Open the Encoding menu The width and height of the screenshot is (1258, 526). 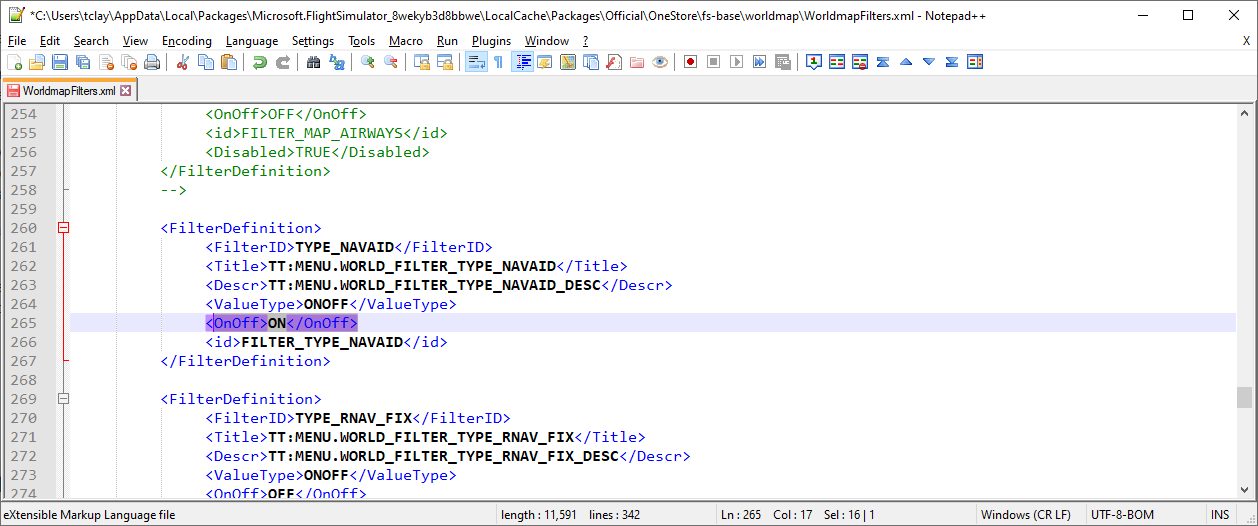[x=187, y=41]
